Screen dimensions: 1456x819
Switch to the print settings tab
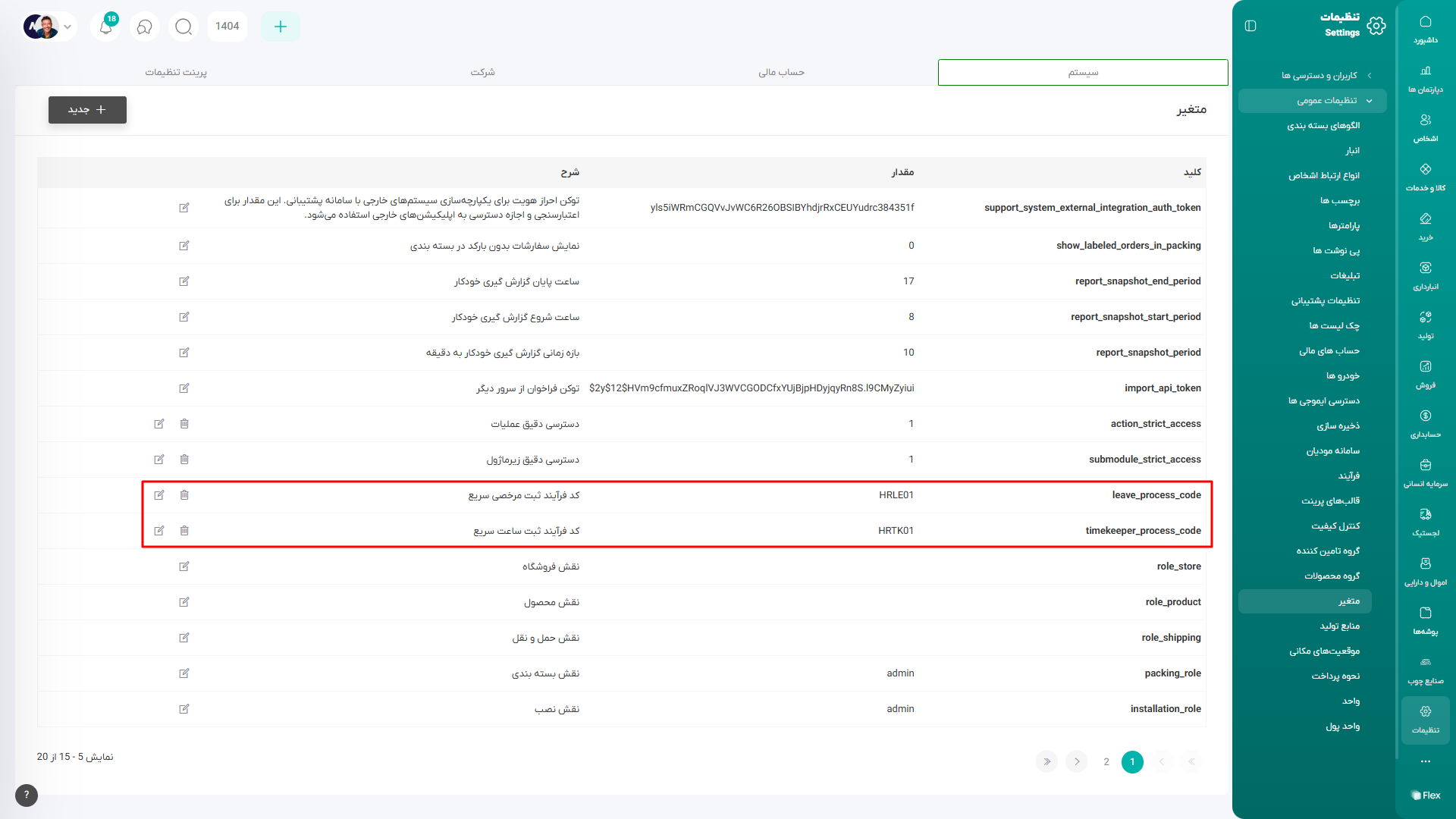[176, 72]
